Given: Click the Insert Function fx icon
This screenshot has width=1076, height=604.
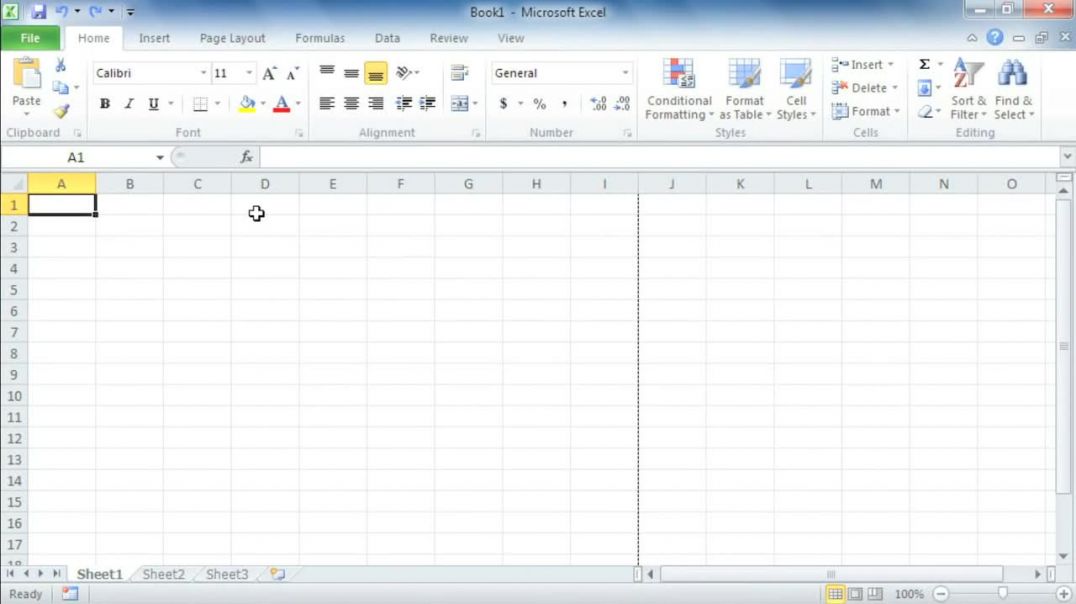Looking at the screenshot, I should point(246,157).
